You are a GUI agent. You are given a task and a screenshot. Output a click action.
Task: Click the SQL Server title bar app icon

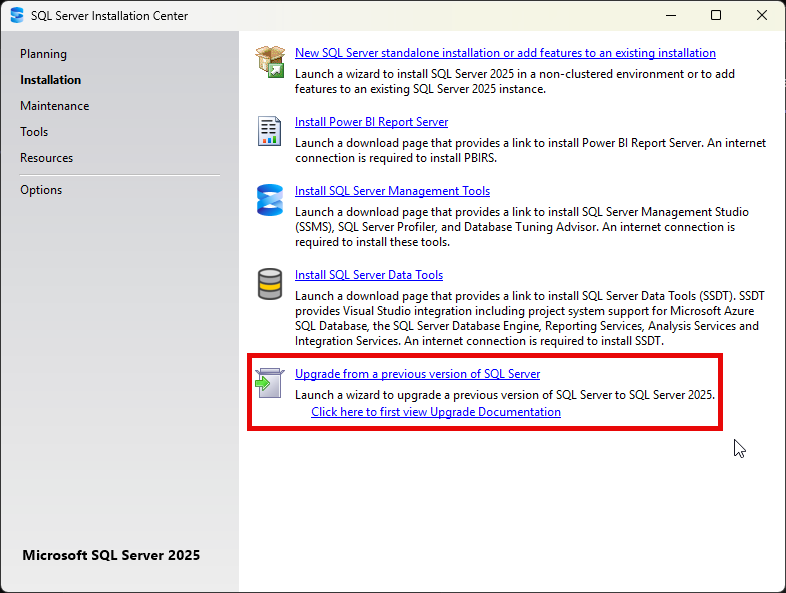coord(16,16)
